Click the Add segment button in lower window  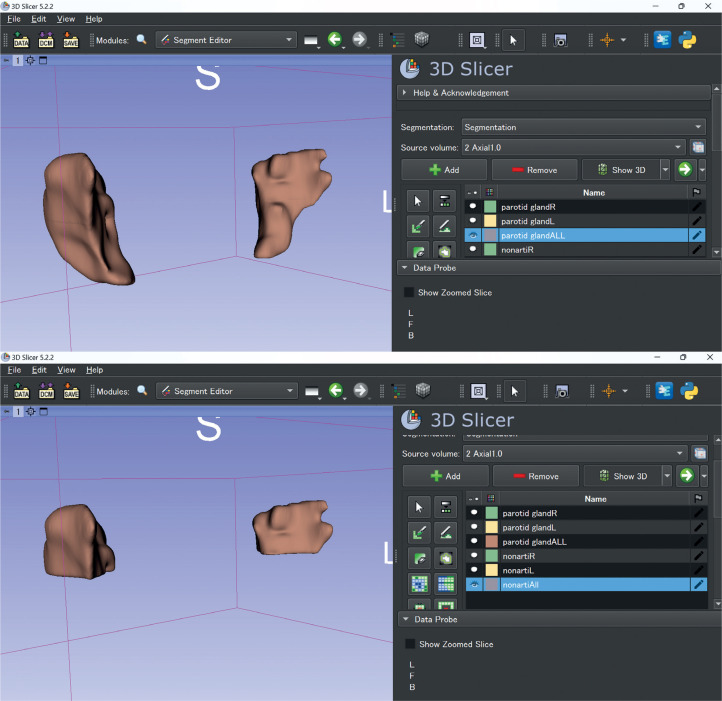(445, 476)
